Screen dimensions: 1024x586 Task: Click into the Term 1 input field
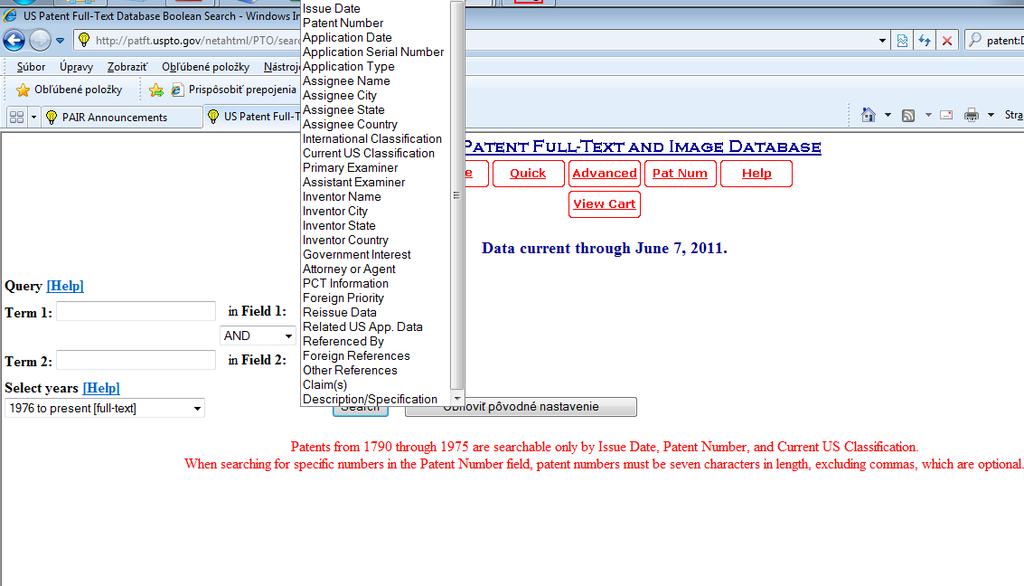(x=136, y=311)
